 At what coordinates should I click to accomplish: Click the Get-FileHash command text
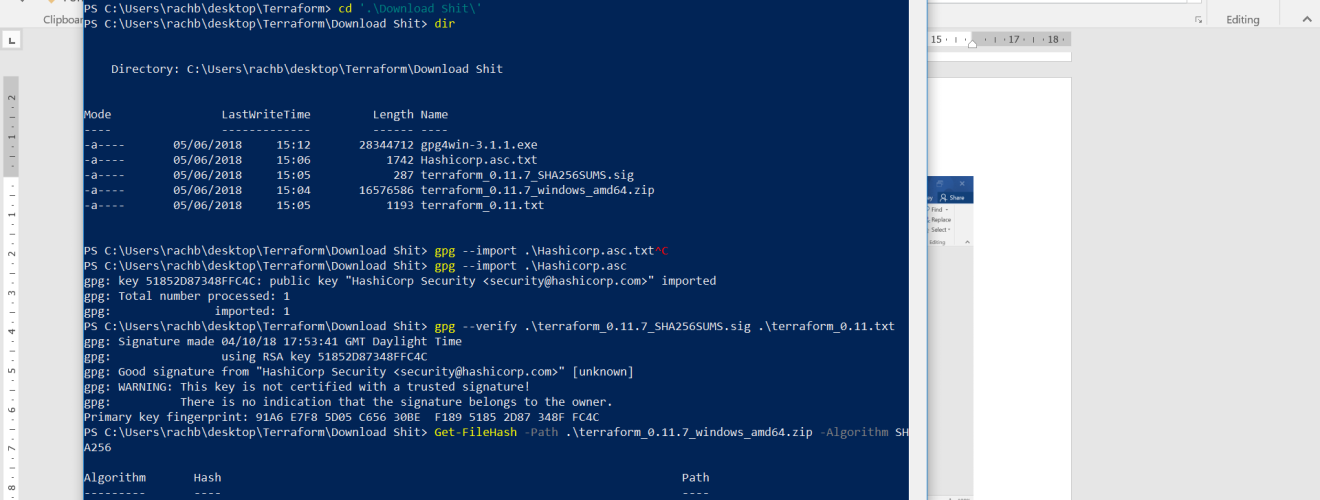[x=475, y=432]
